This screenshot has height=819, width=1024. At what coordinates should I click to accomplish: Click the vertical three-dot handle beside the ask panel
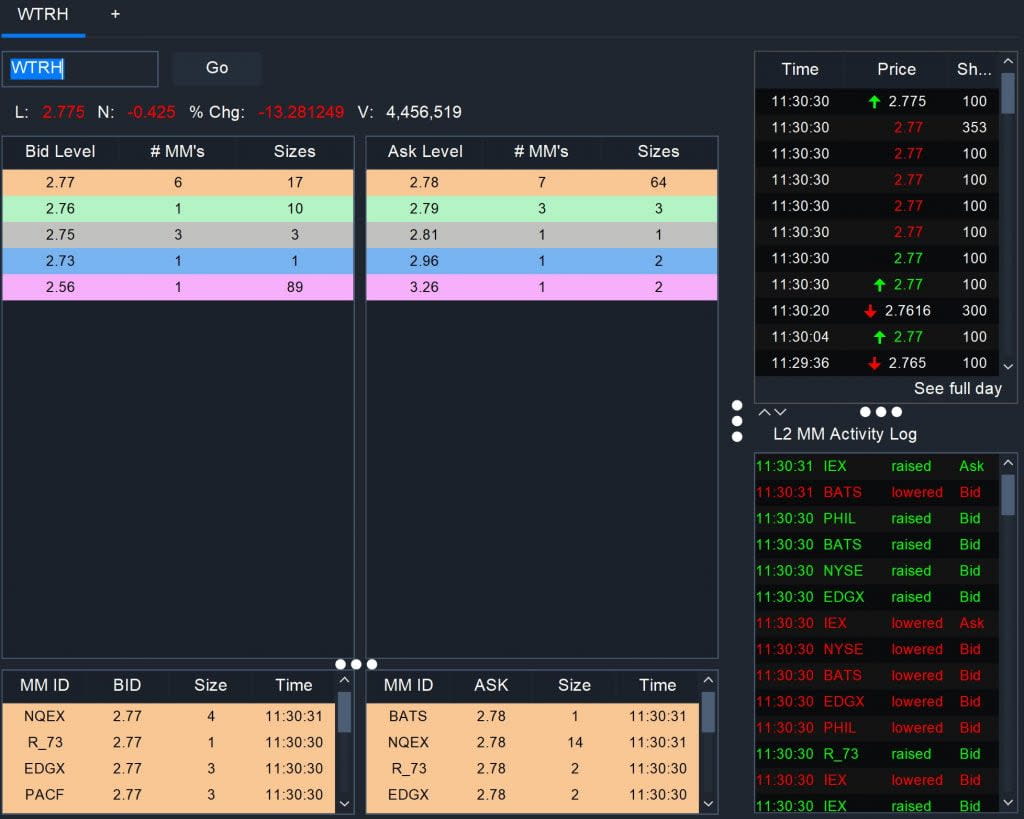pyautogui.click(x=737, y=421)
